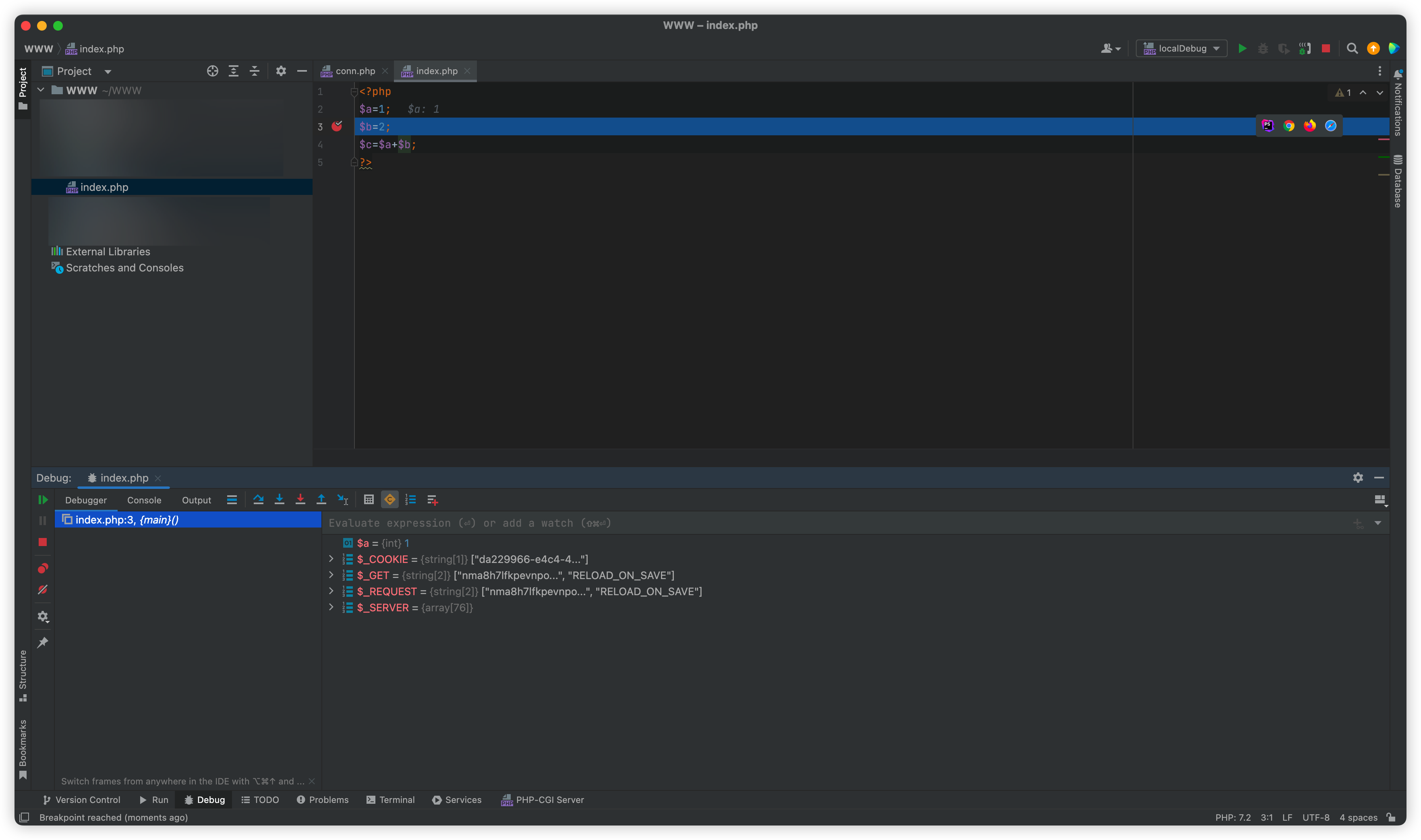
Task: Open debugger settings gear in the left sidebar
Action: pyautogui.click(x=43, y=617)
